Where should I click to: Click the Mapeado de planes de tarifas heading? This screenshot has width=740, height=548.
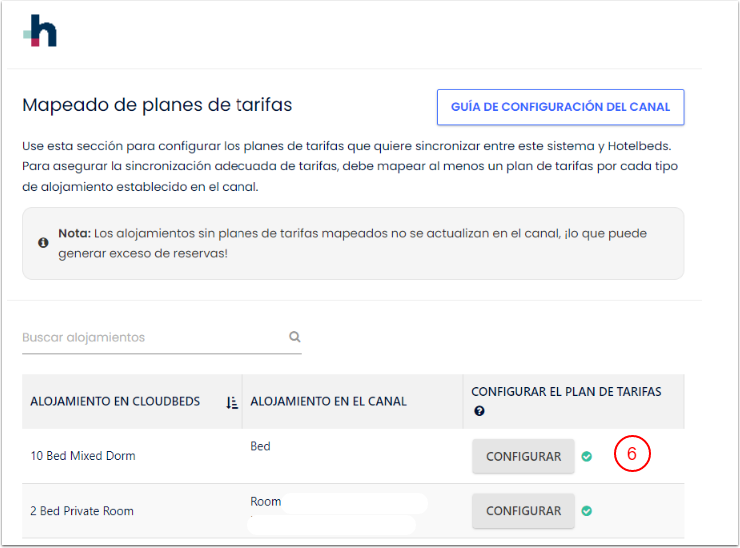coord(157,105)
